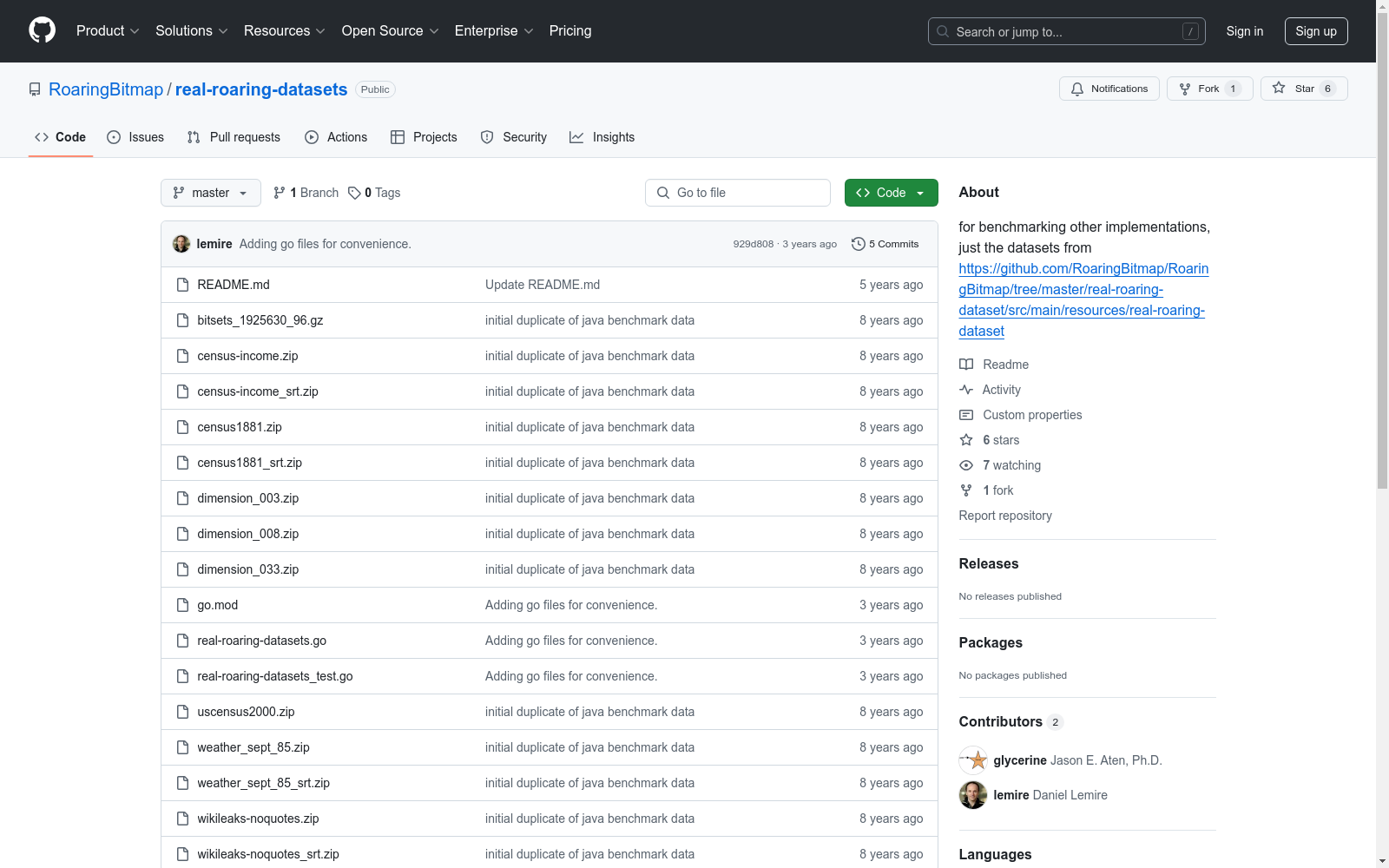This screenshot has height=868, width=1389.
Task: Click the lemire contributor avatar in sidebar
Action: (x=973, y=795)
